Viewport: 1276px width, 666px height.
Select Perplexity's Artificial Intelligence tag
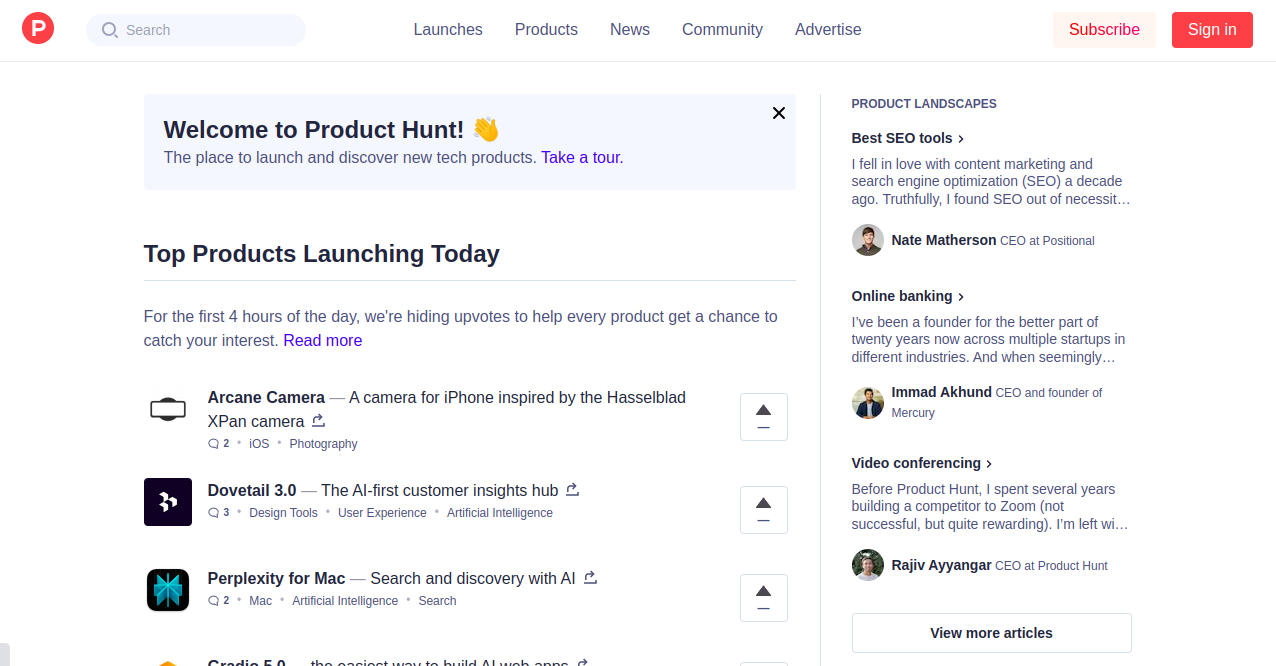(x=345, y=601)
